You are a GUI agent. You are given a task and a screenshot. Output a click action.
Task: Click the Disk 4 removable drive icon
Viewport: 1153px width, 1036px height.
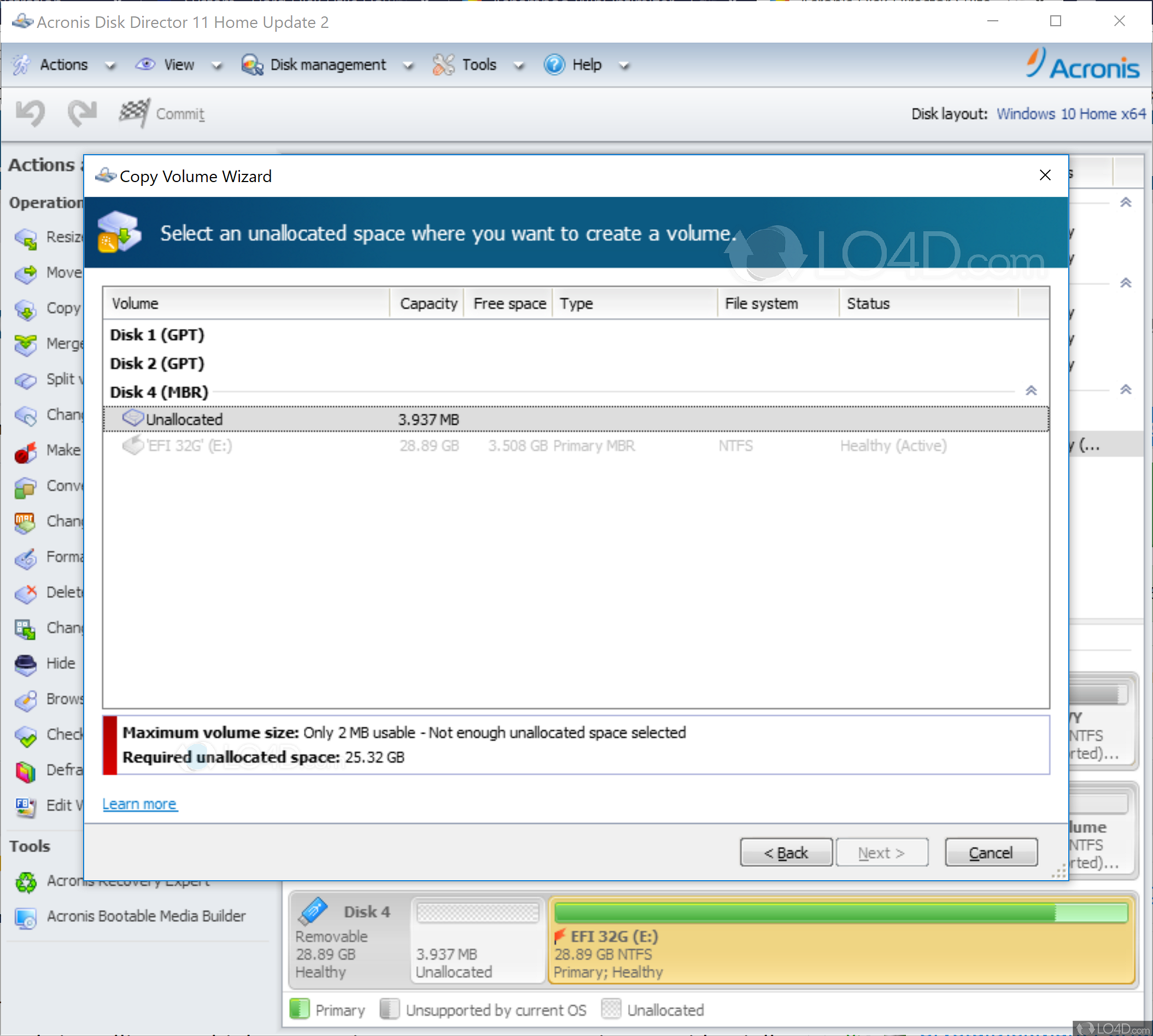click(x=312, y=910)
